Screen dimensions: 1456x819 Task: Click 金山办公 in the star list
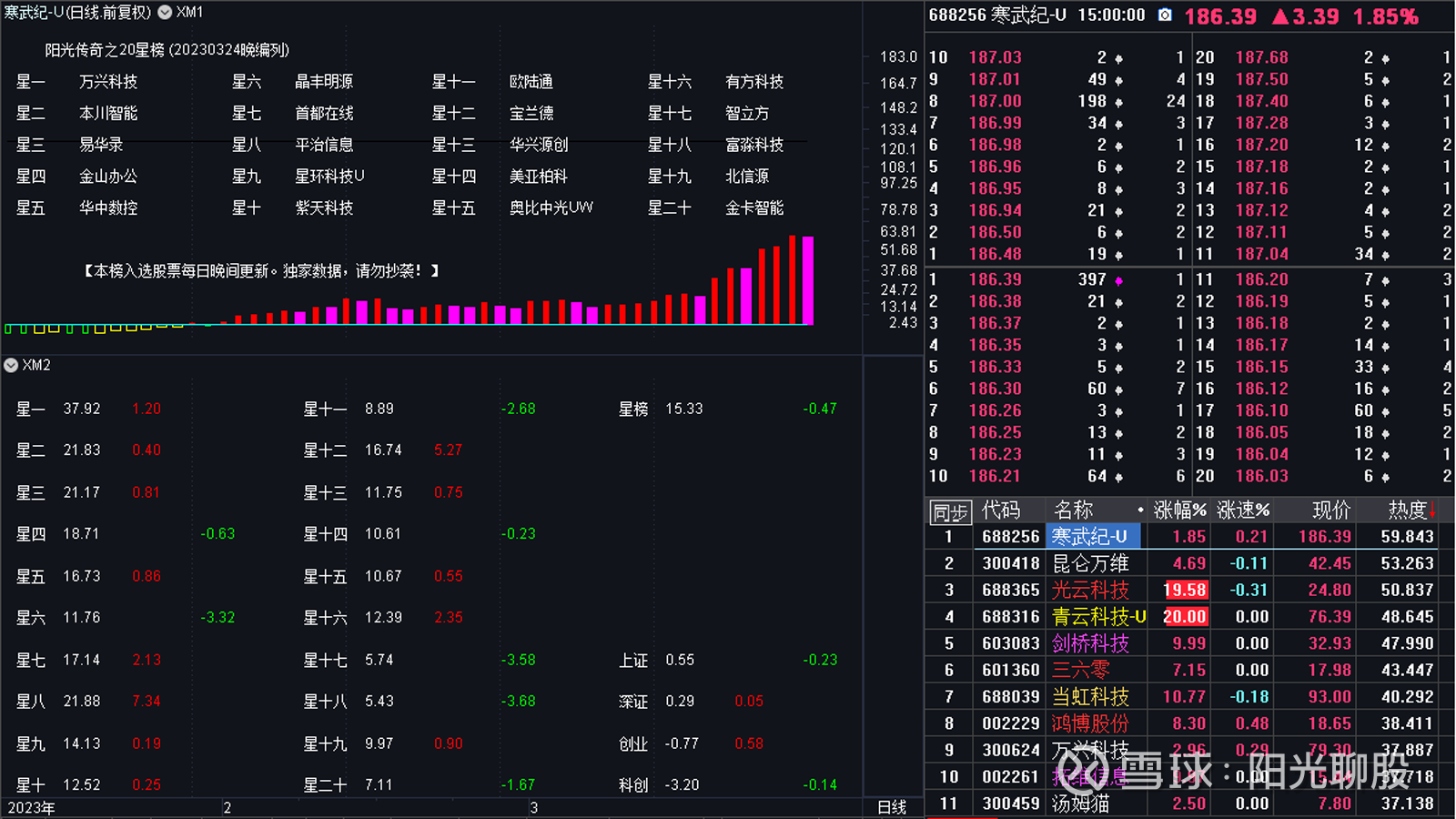(x=108, y=177)
